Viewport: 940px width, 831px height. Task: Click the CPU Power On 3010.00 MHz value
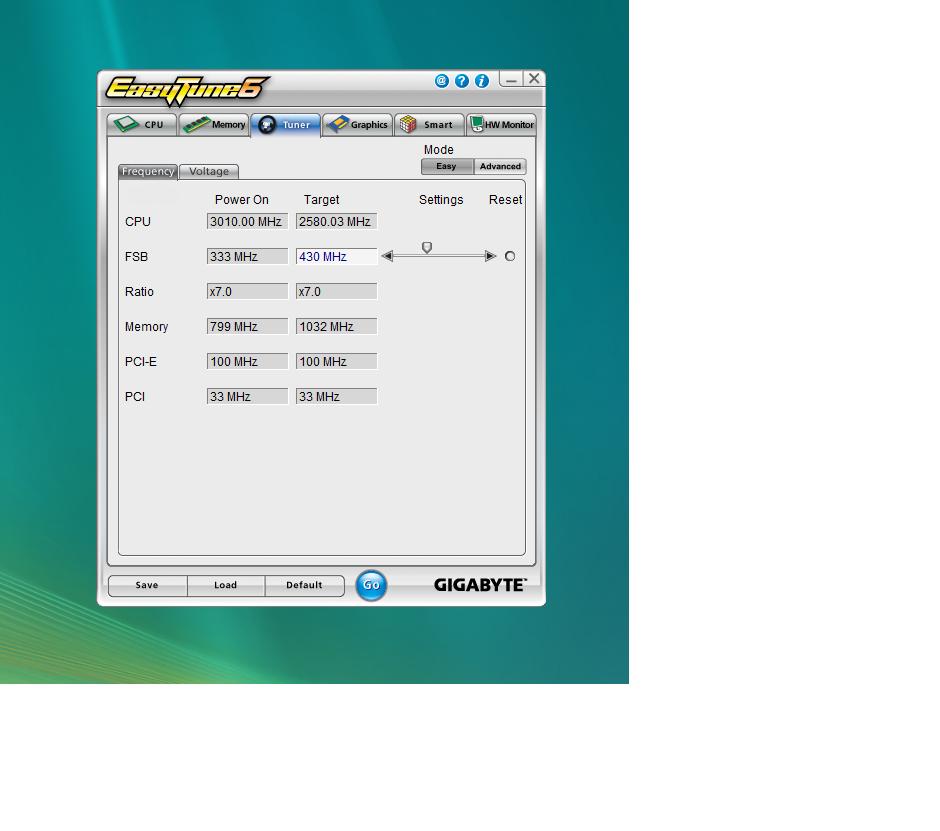tap(248, 222)
